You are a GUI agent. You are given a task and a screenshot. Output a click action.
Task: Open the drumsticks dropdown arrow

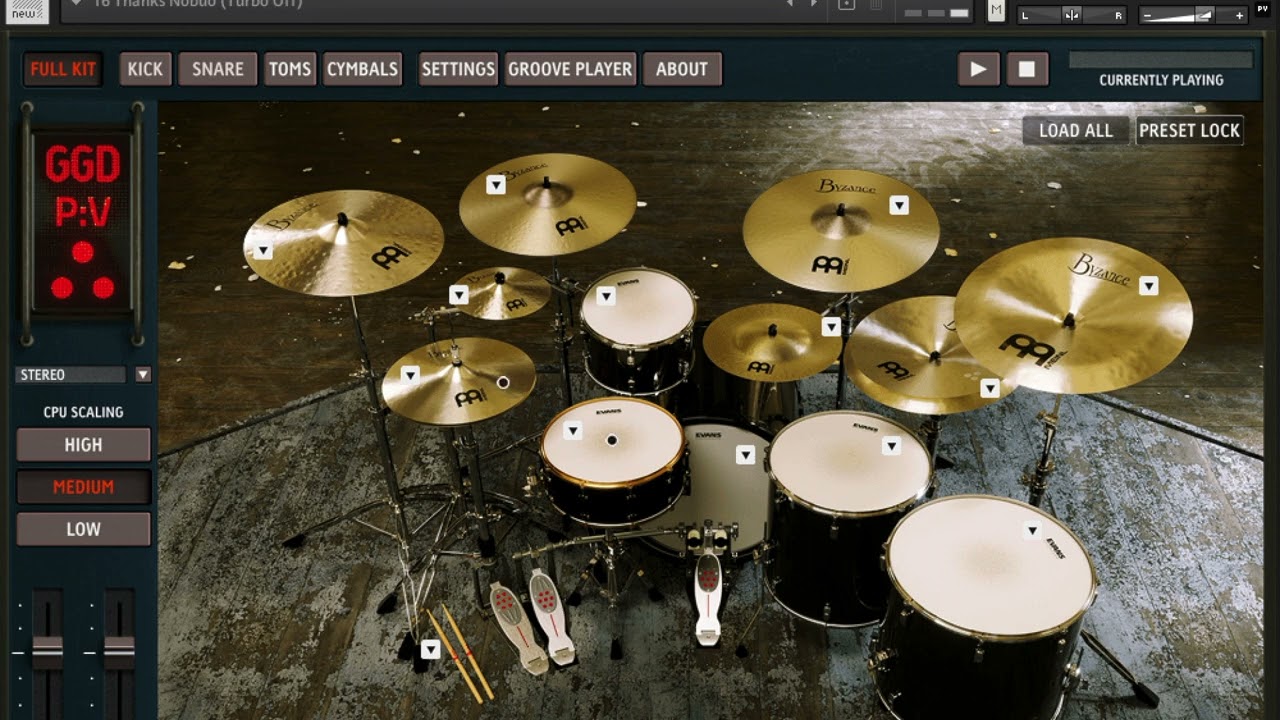pos(430,649)
